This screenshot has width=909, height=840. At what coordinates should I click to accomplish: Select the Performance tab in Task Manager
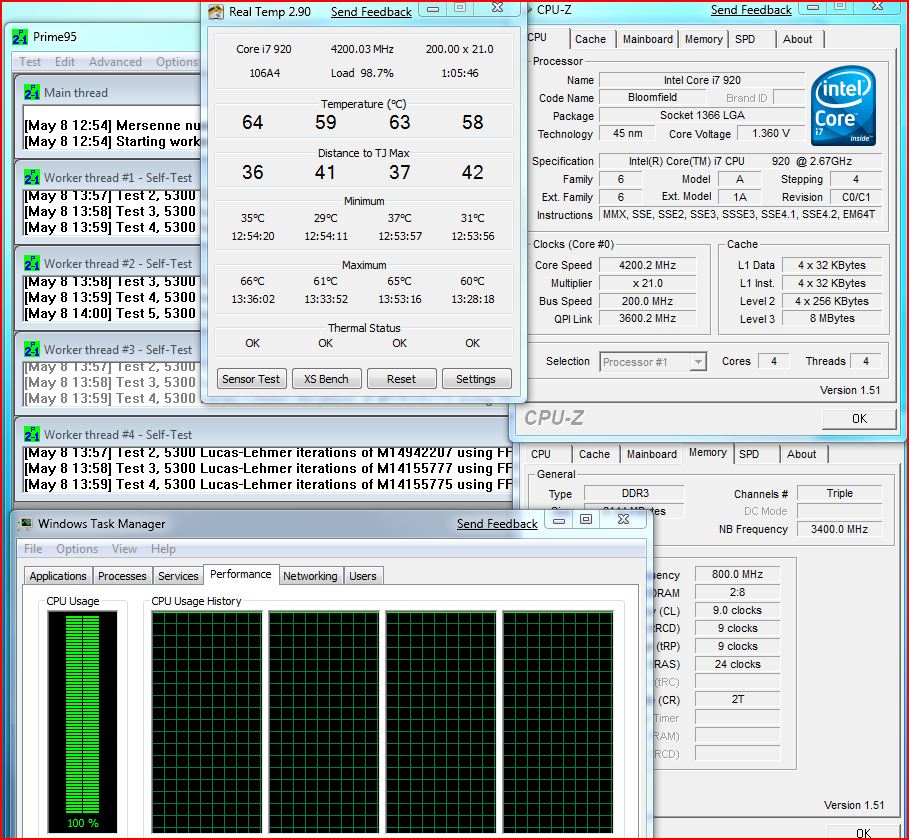pyautogui.click(x=241, y=574)
